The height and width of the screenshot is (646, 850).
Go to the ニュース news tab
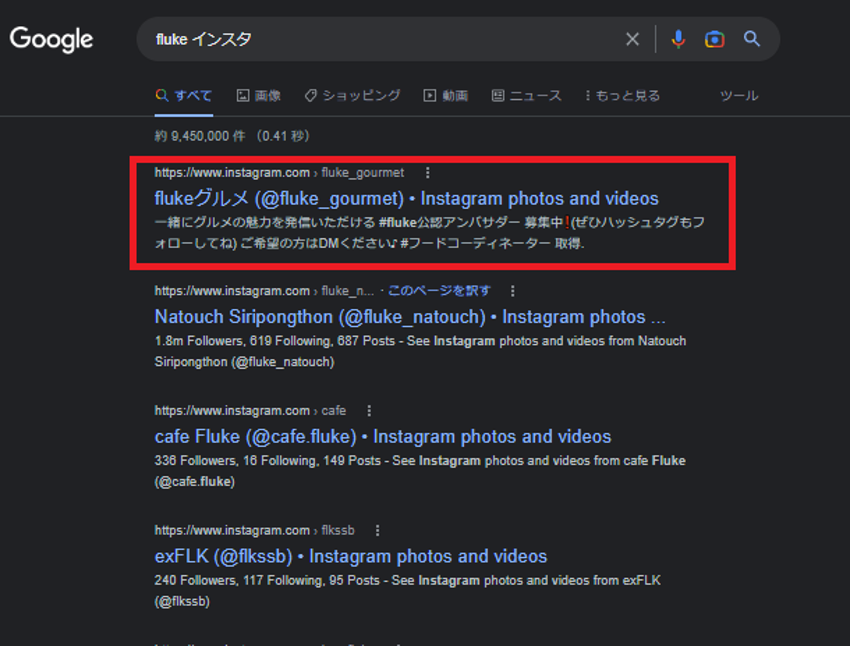(x=527, y=96)
